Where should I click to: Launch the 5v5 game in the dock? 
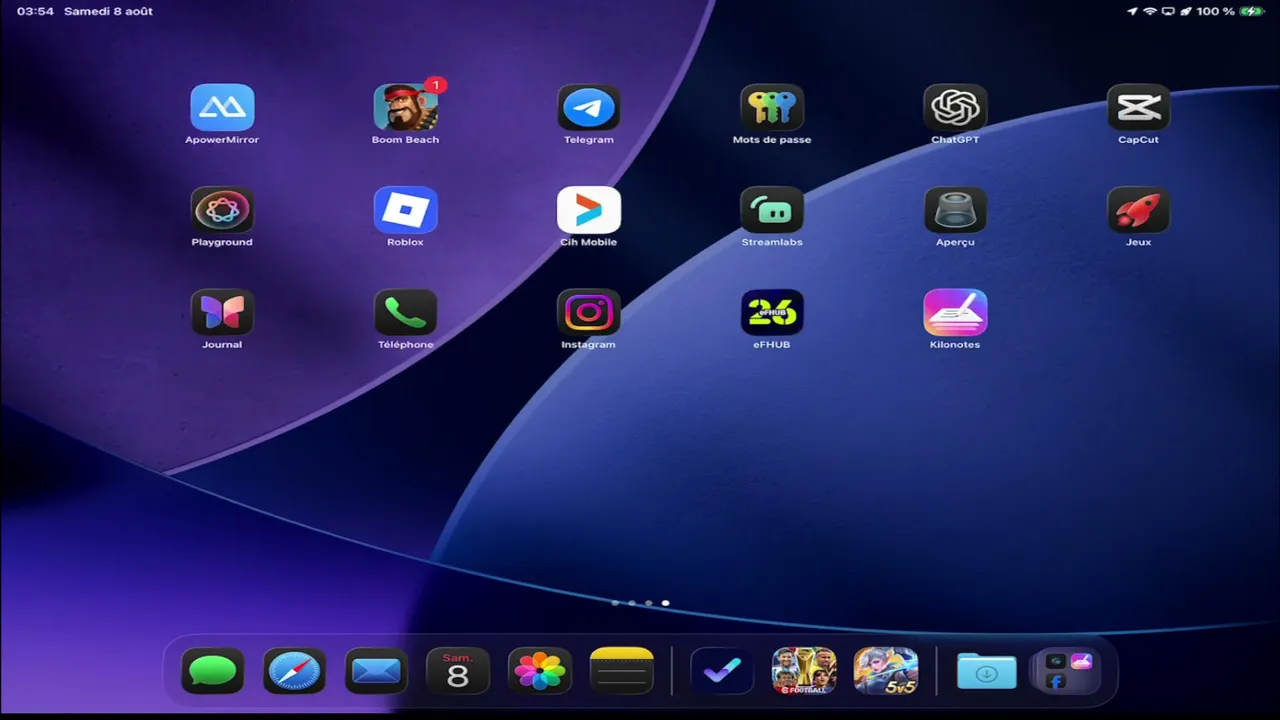point(886,671)
